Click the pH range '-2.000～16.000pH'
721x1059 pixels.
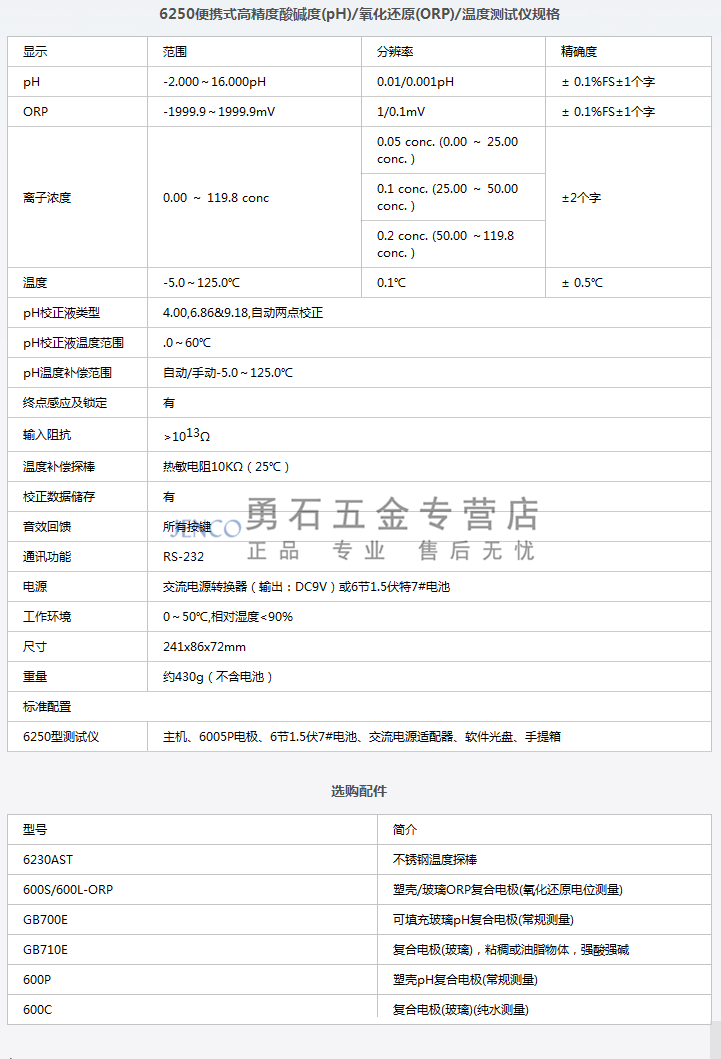[x=215, y=82]
